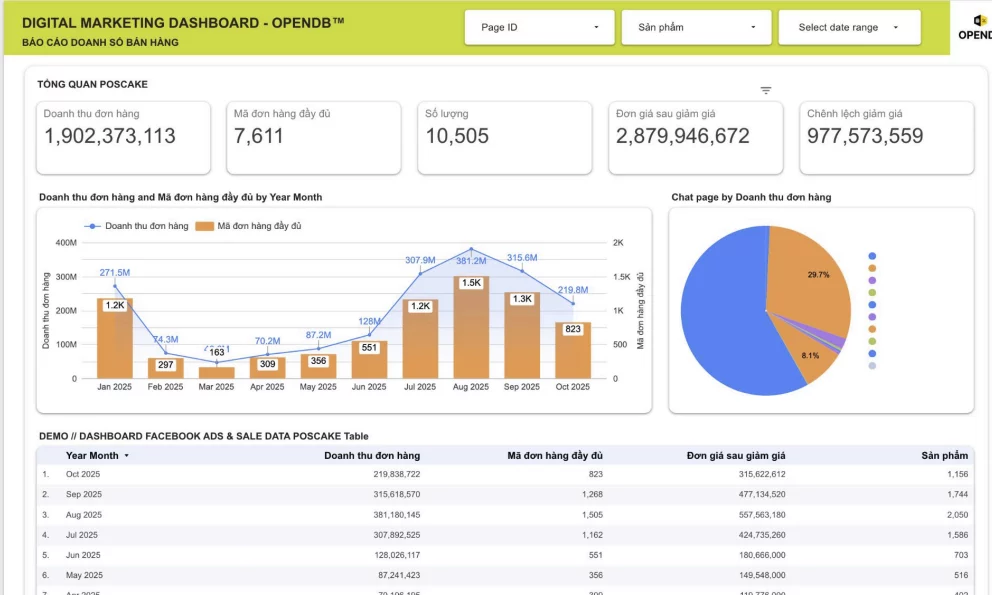Open the Page ID filter dropdown
Viewport: 992px width, 595px height.
point(539,27)
